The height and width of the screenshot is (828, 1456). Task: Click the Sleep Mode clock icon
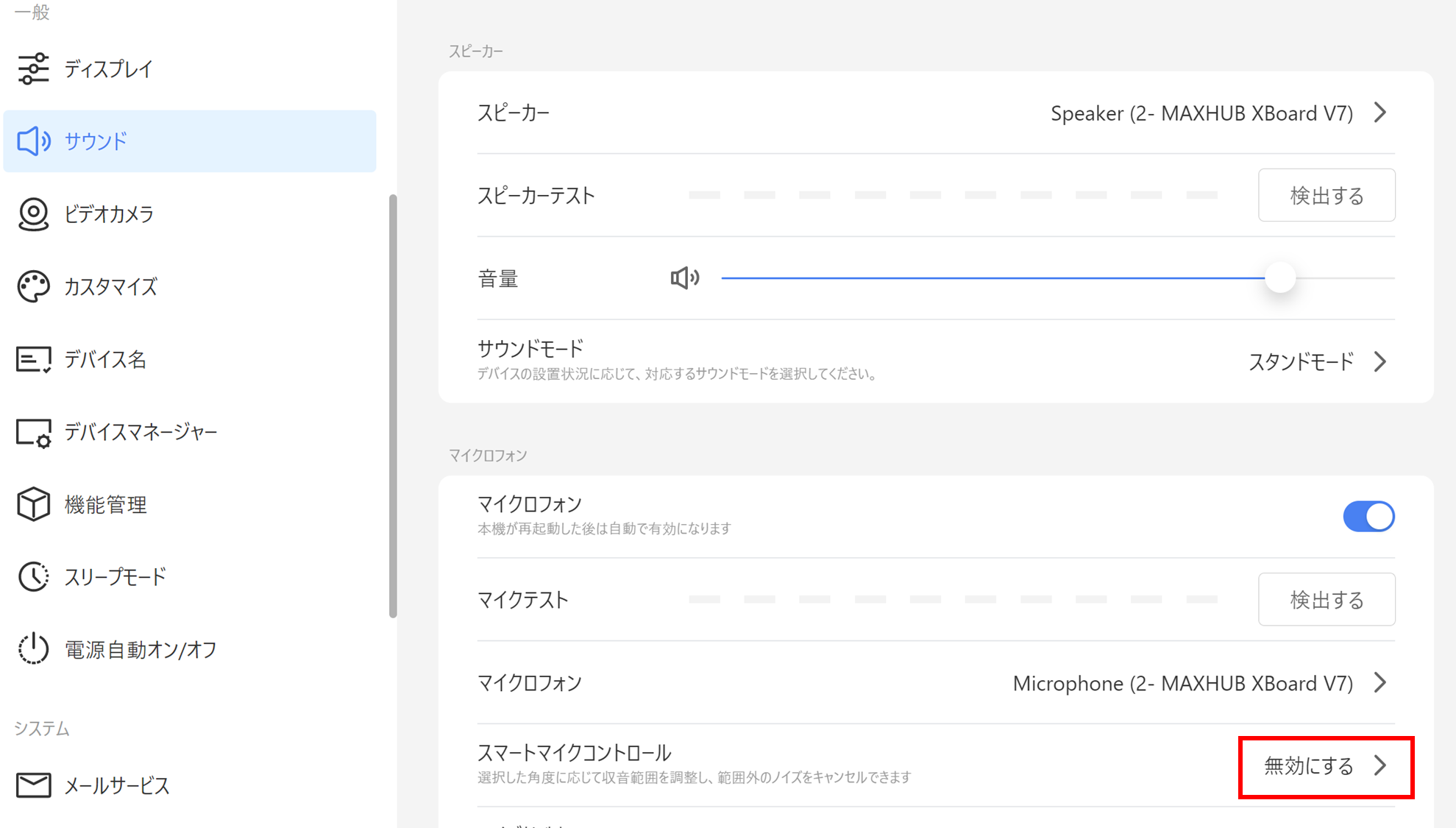click(x=33, y=577)
